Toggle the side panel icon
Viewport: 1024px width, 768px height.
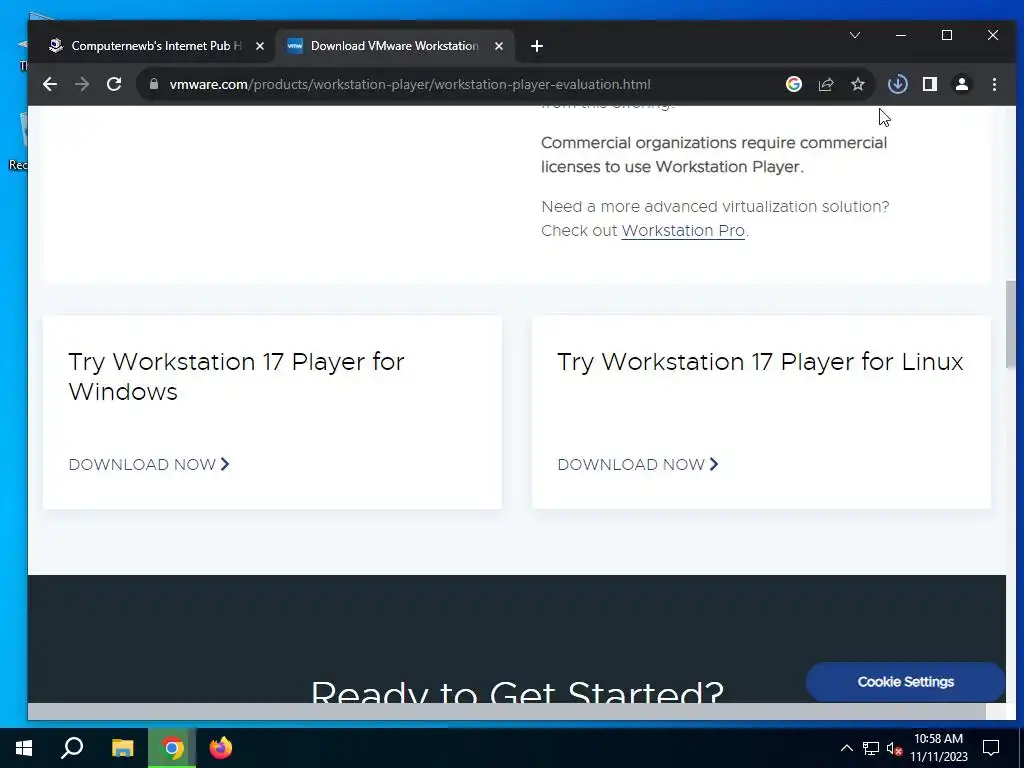[930, 84]
